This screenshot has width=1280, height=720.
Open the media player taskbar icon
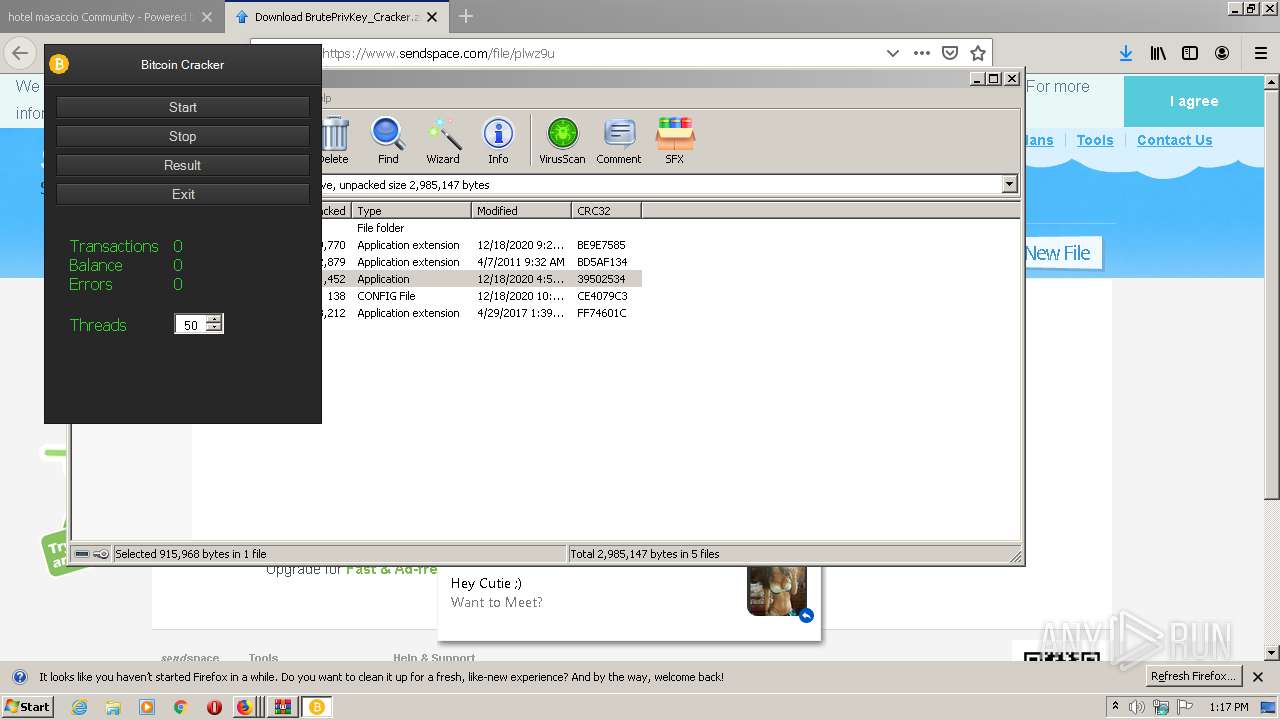point(147,707)
